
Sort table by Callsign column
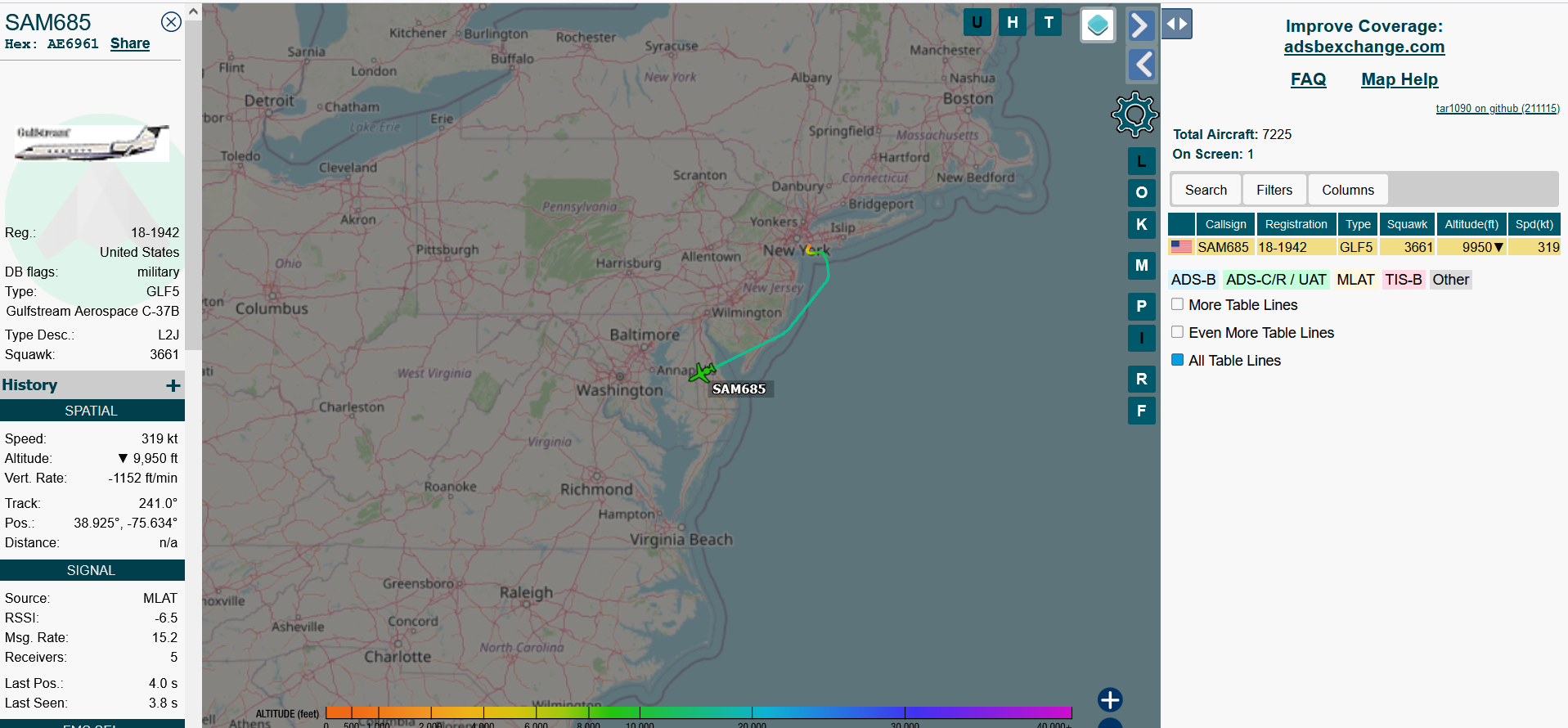pyautogui.click(x=1225, y=224)
